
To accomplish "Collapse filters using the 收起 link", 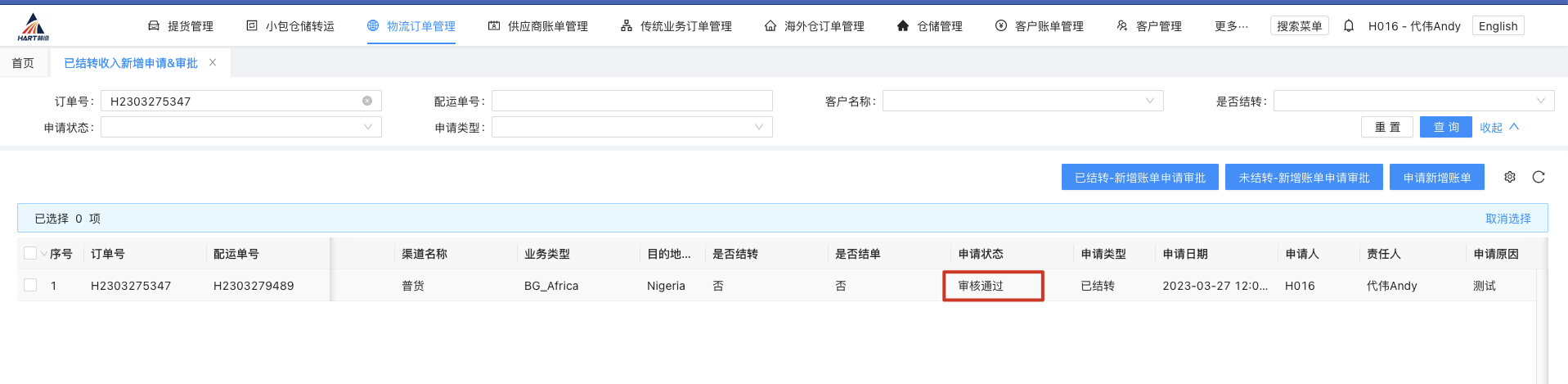I will (1498, 127).
